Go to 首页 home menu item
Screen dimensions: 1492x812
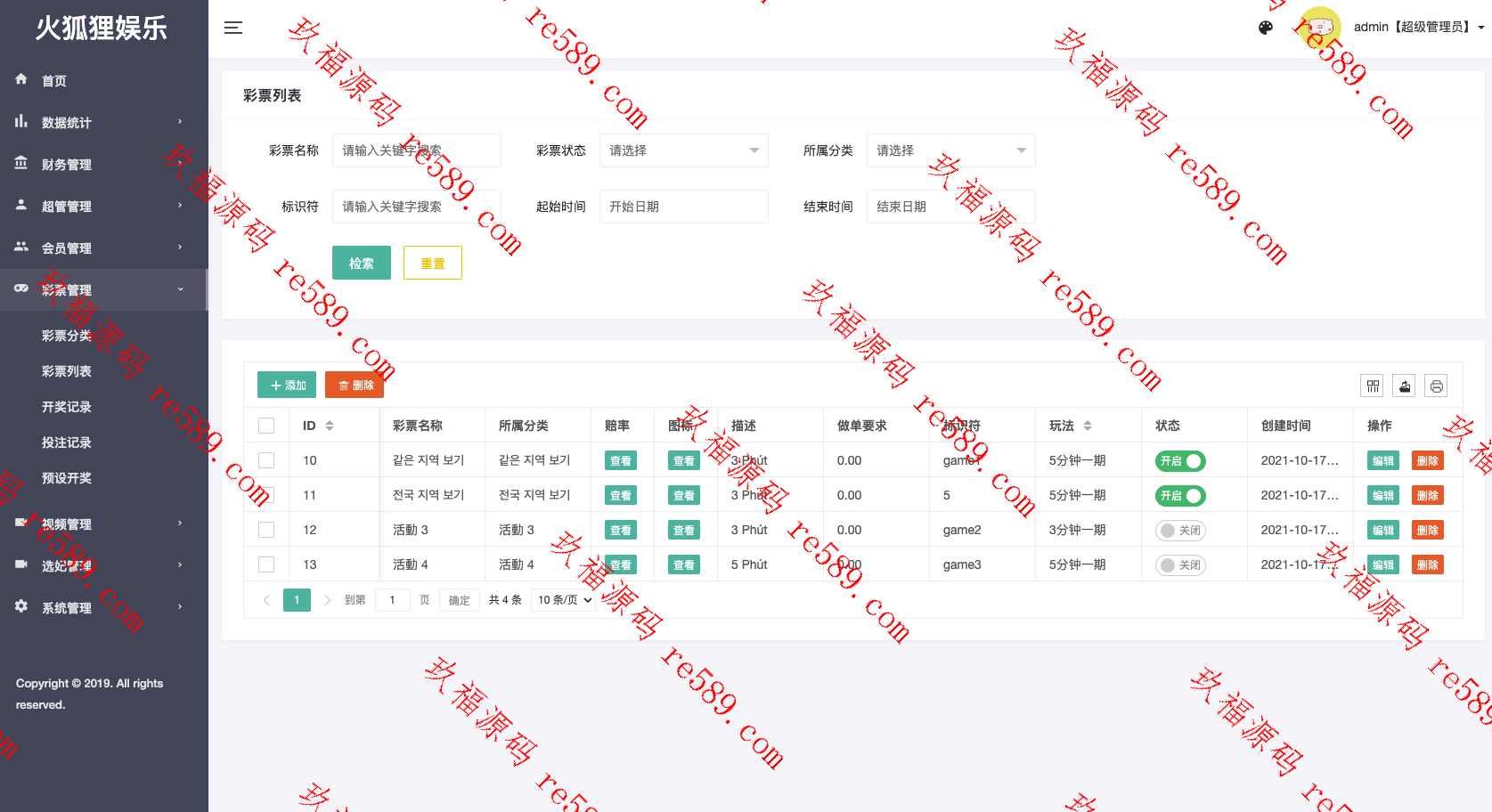click(104, 80)
